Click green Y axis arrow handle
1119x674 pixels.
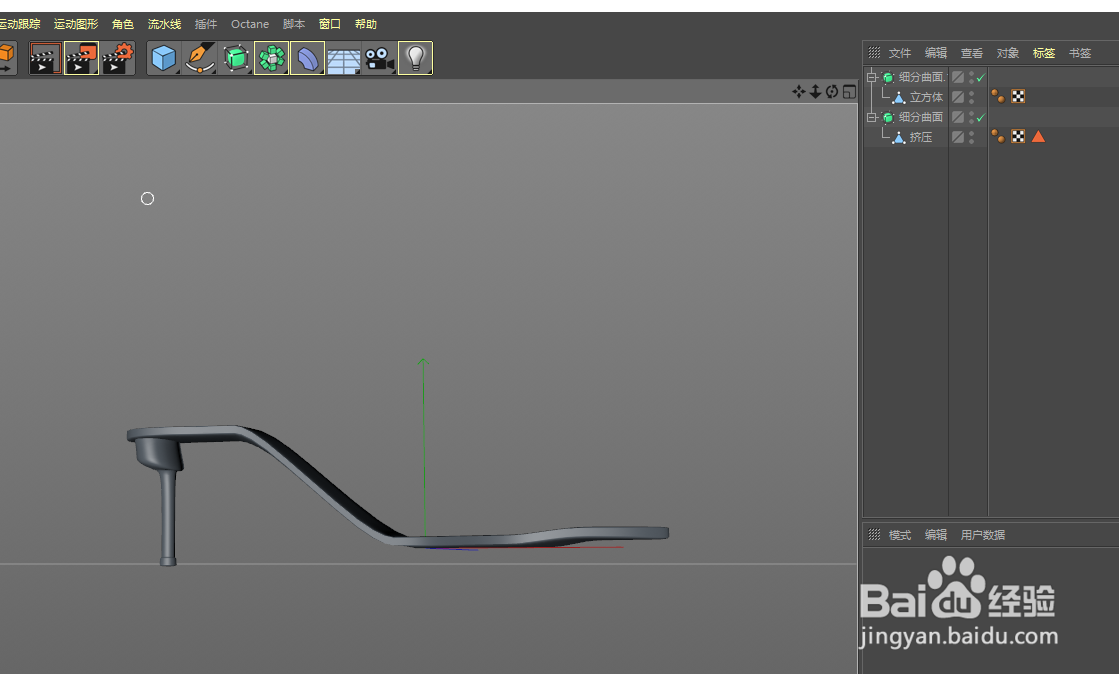[423, 363]
